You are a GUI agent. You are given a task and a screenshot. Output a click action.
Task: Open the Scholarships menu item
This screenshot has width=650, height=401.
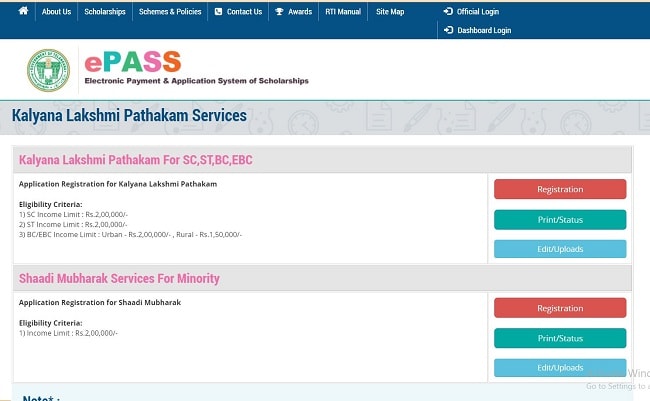point(105,12)
